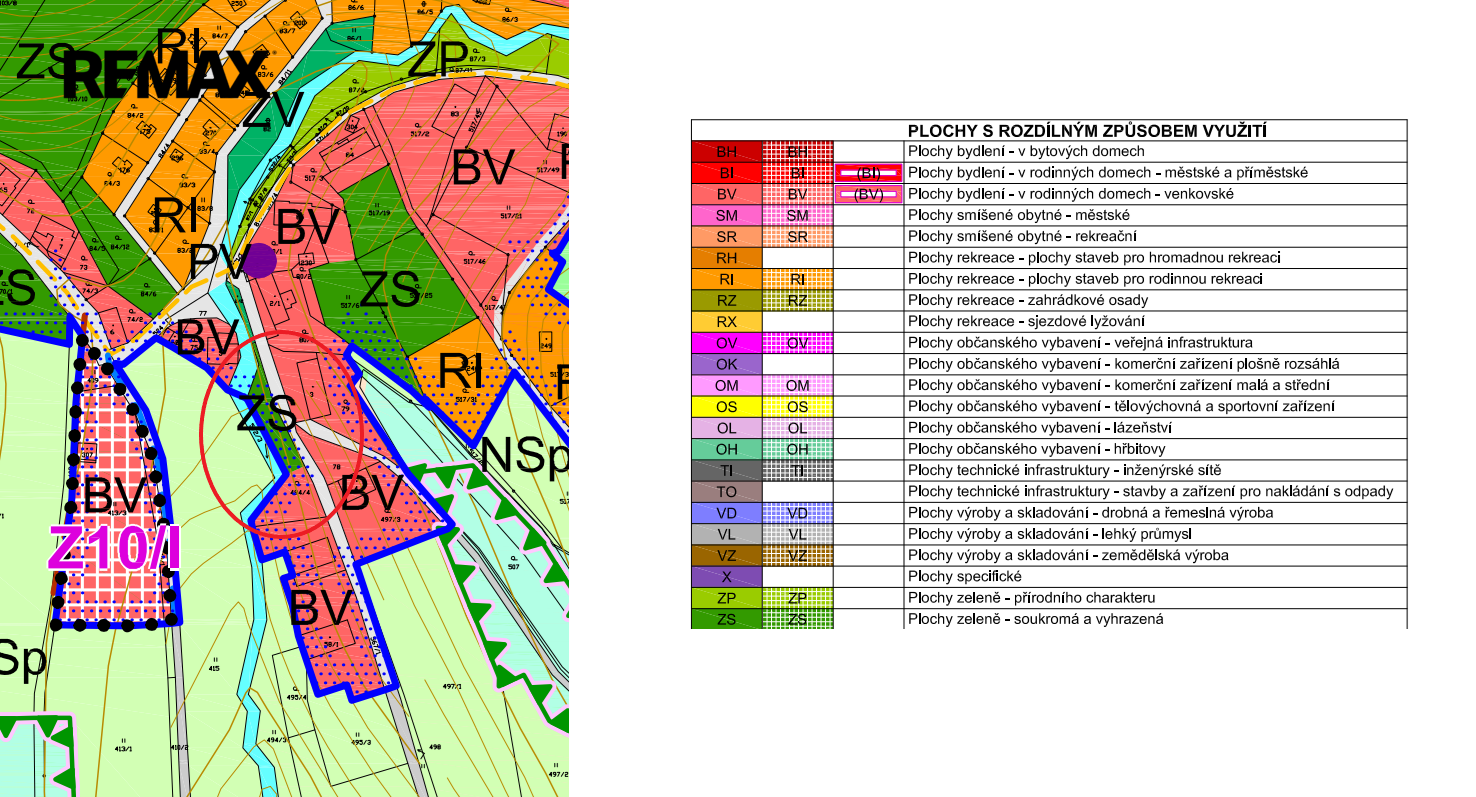Pick the solid yellow OS swatch
The width and height of the screenshot is (1476, 797).
click(x=727, y=407)
